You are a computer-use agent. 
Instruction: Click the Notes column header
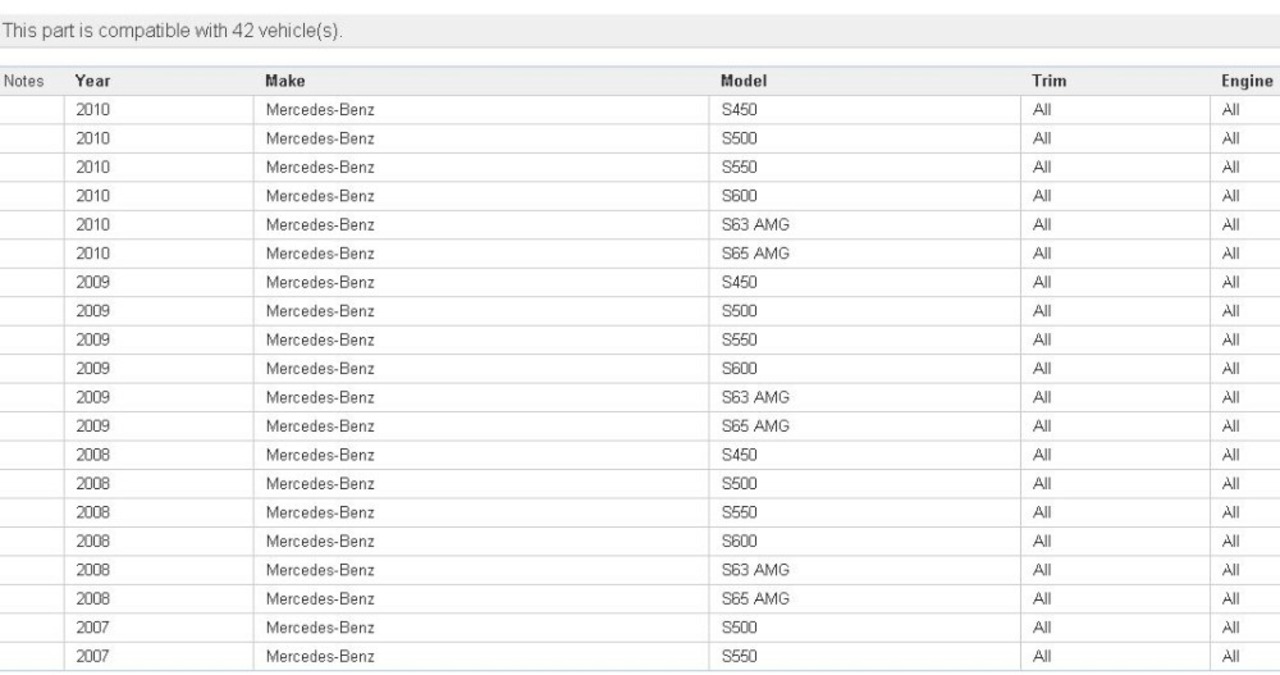coord(24,81)
